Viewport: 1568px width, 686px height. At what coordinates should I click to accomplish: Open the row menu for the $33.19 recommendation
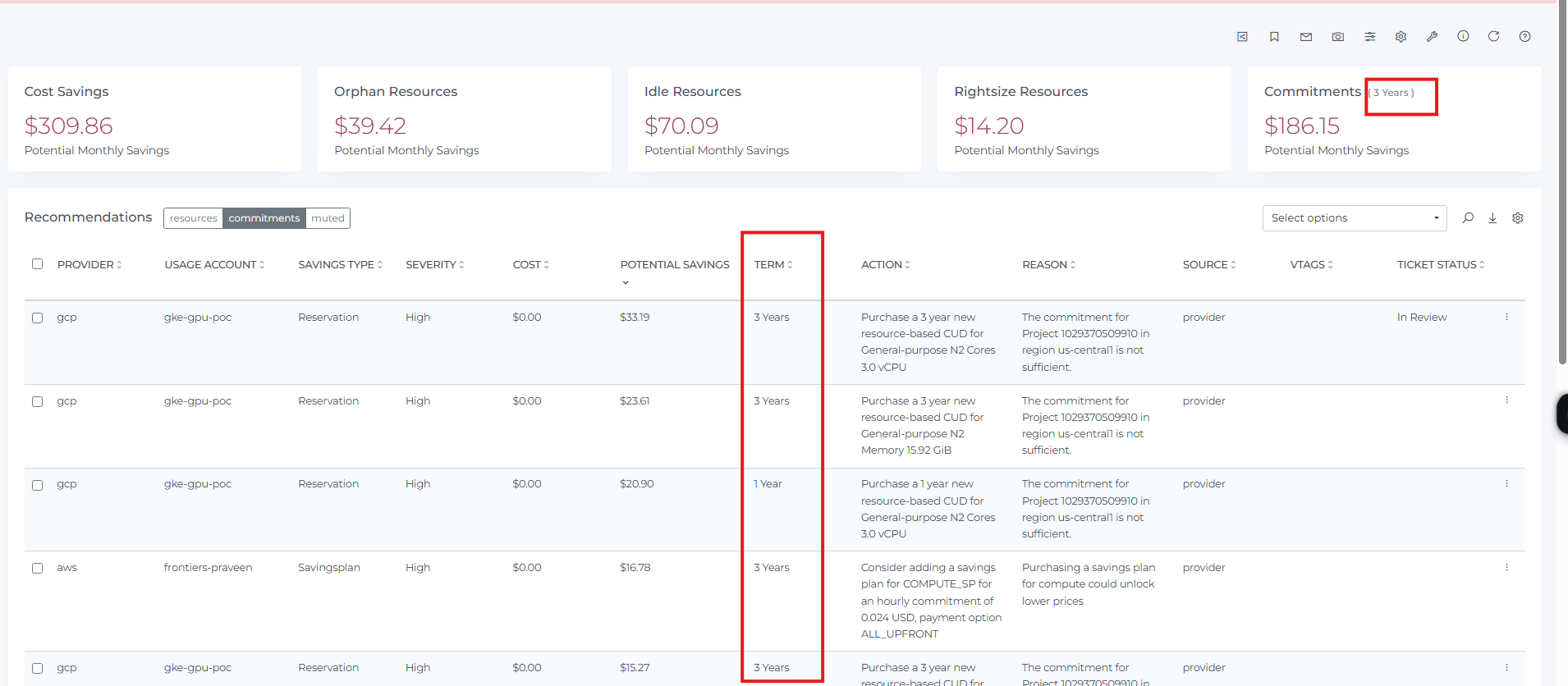pyautogui.click(x=1506, y=317)
